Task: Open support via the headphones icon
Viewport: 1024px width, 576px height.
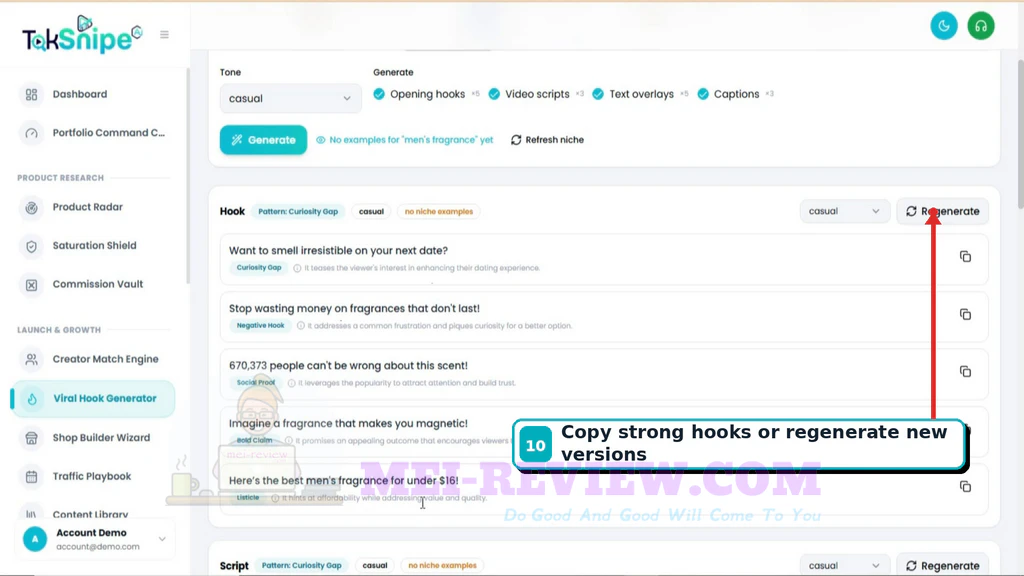Action: [x=981, y=26]
